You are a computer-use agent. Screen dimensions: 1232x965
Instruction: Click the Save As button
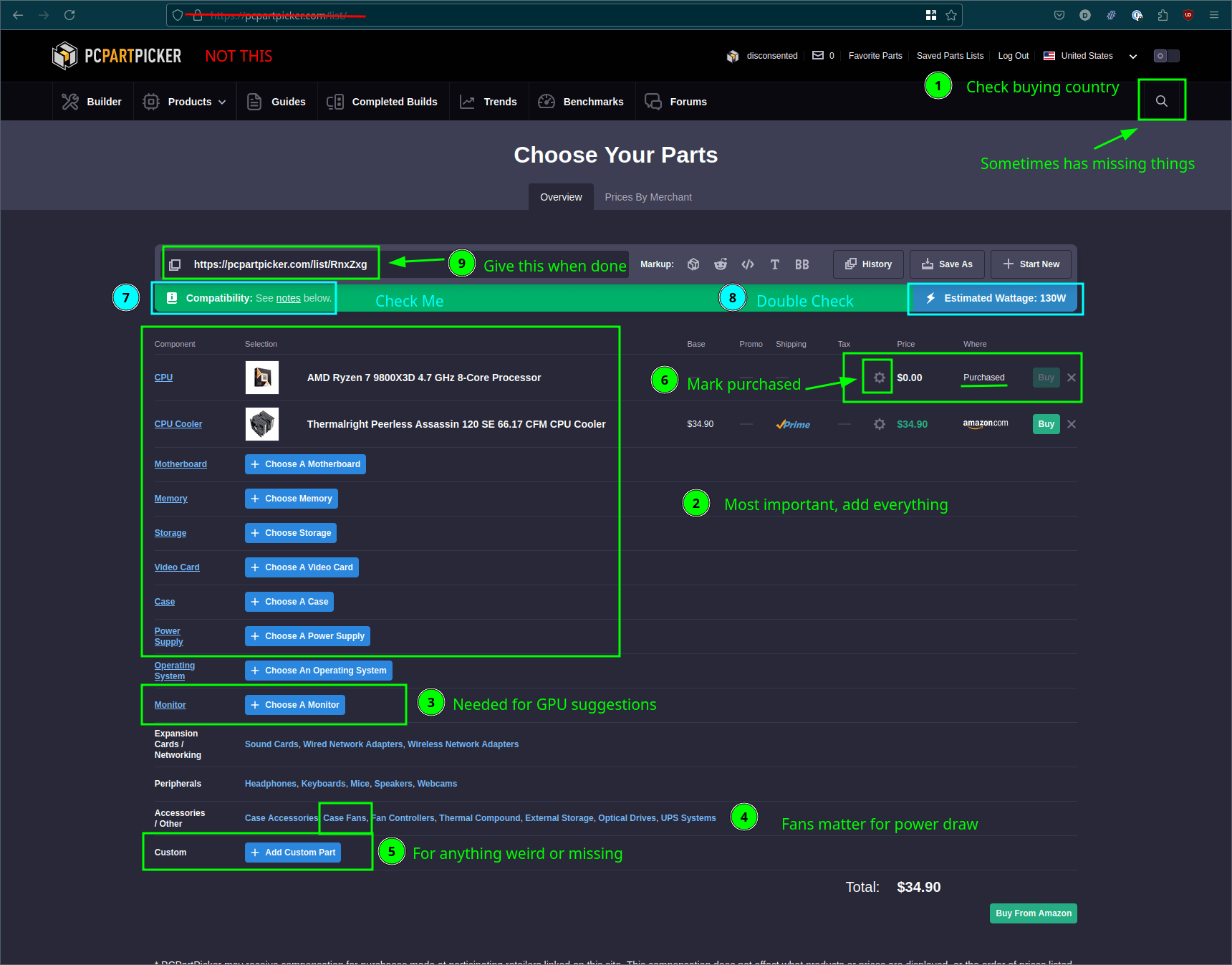pyautogui.click(x=947, y=264)
